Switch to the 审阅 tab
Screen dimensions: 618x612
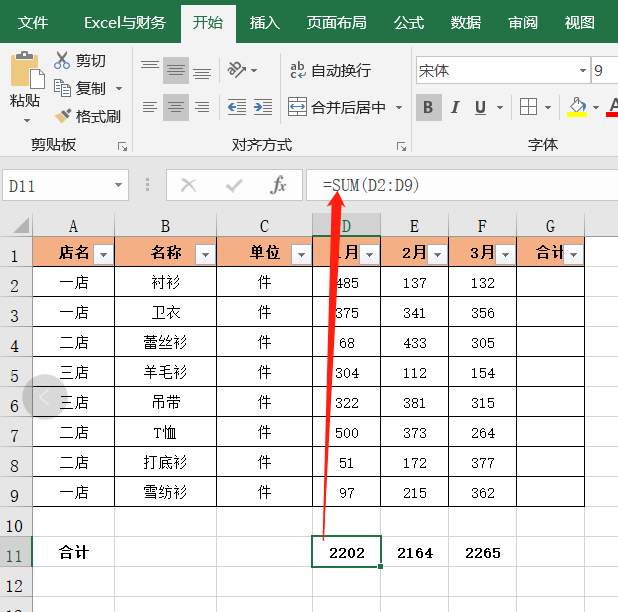click(523, 22)
